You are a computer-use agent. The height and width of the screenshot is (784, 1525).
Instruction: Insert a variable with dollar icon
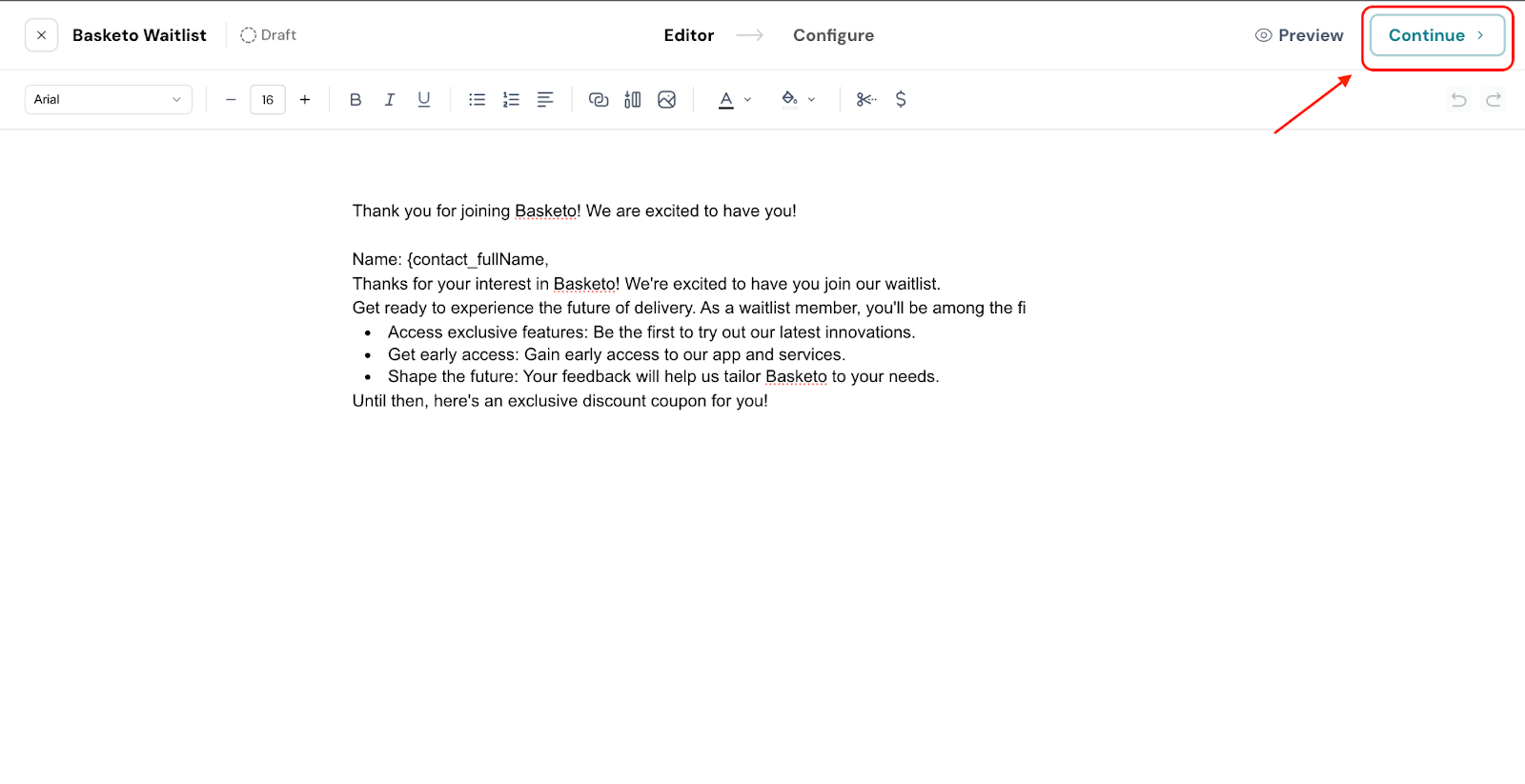click(901, 99)
